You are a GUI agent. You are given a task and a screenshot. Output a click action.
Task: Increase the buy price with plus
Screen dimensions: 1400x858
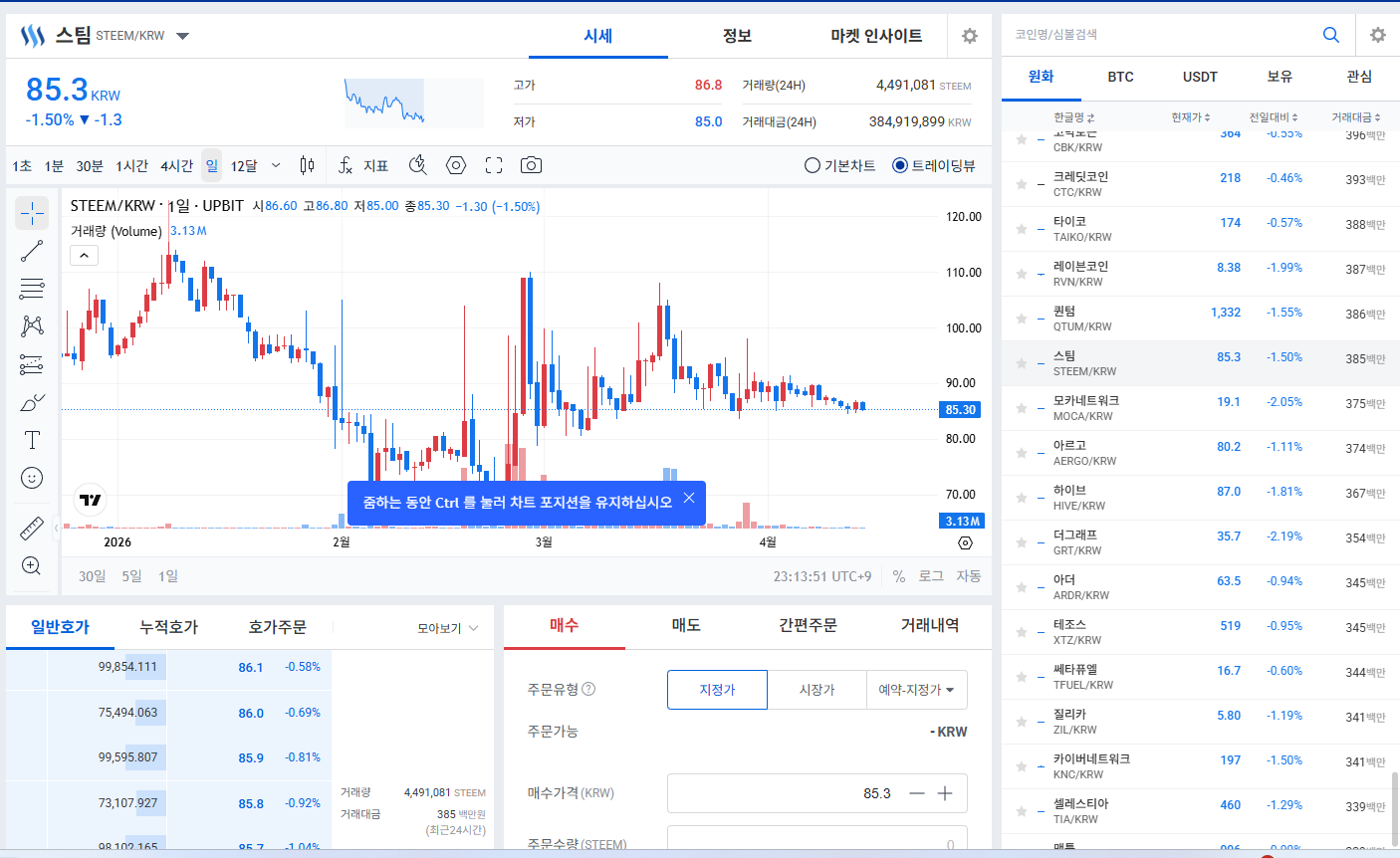(x=945, y=793)
